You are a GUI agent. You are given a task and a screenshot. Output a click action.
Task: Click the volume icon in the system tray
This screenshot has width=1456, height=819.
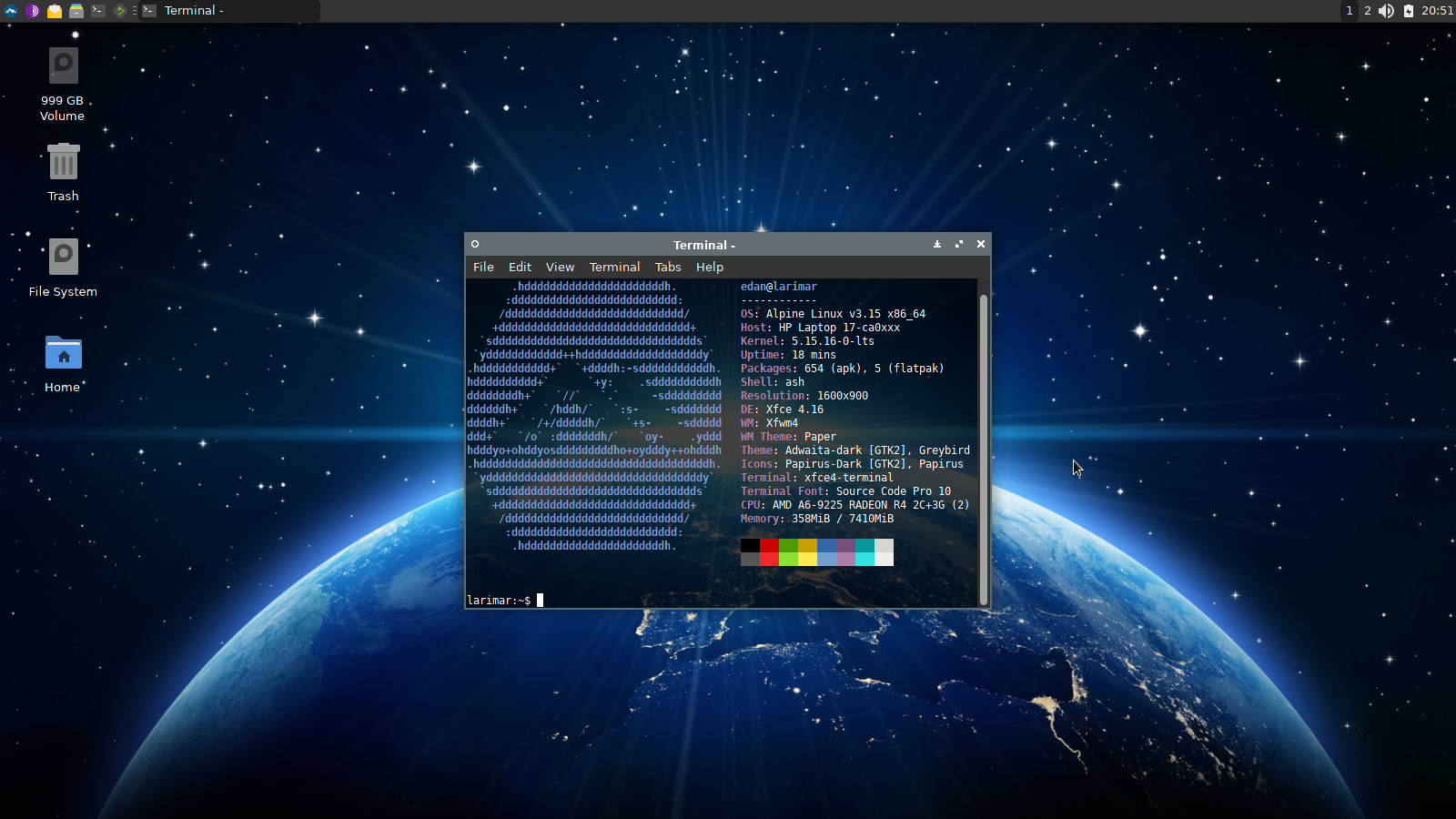click(1386, 11)
